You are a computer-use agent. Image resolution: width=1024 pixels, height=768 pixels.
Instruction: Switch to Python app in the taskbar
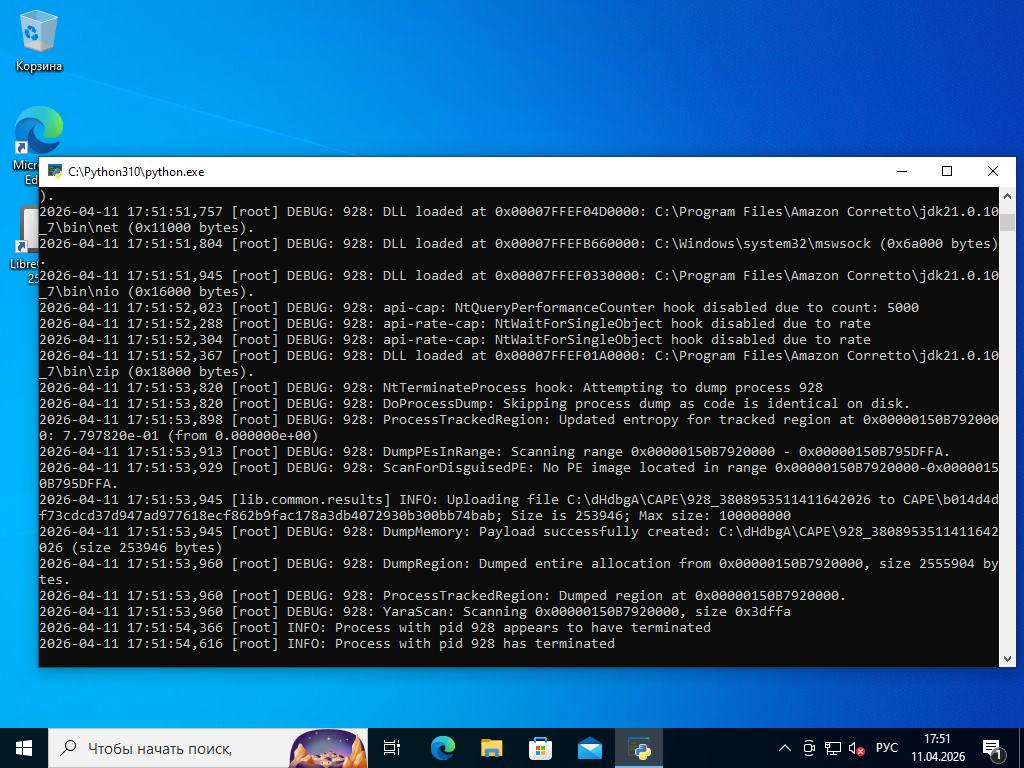pyautogui.click(x=639, y=748)
